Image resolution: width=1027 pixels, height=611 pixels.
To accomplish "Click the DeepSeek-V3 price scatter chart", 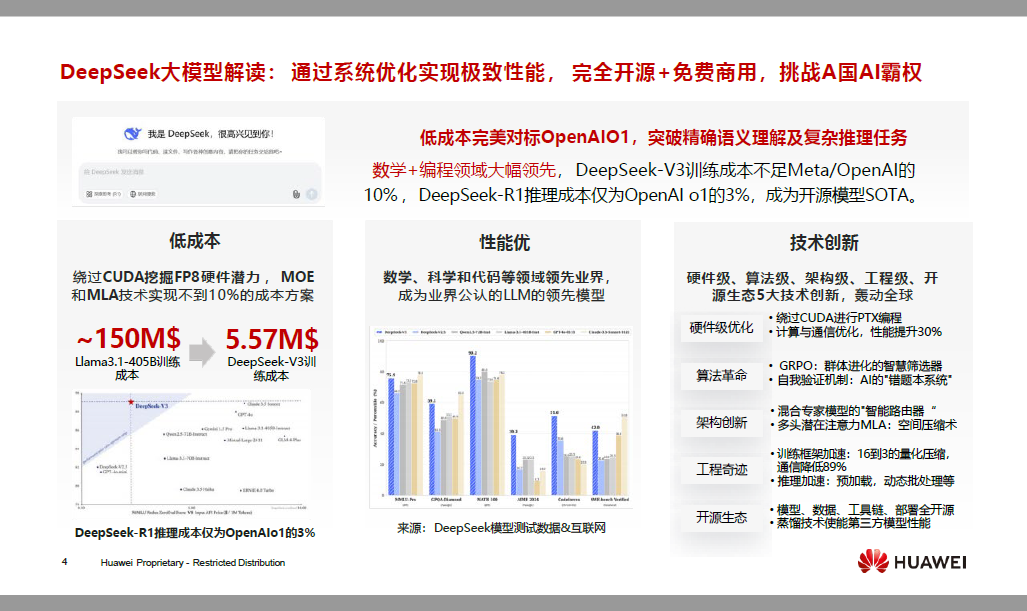I will [191, 452].
